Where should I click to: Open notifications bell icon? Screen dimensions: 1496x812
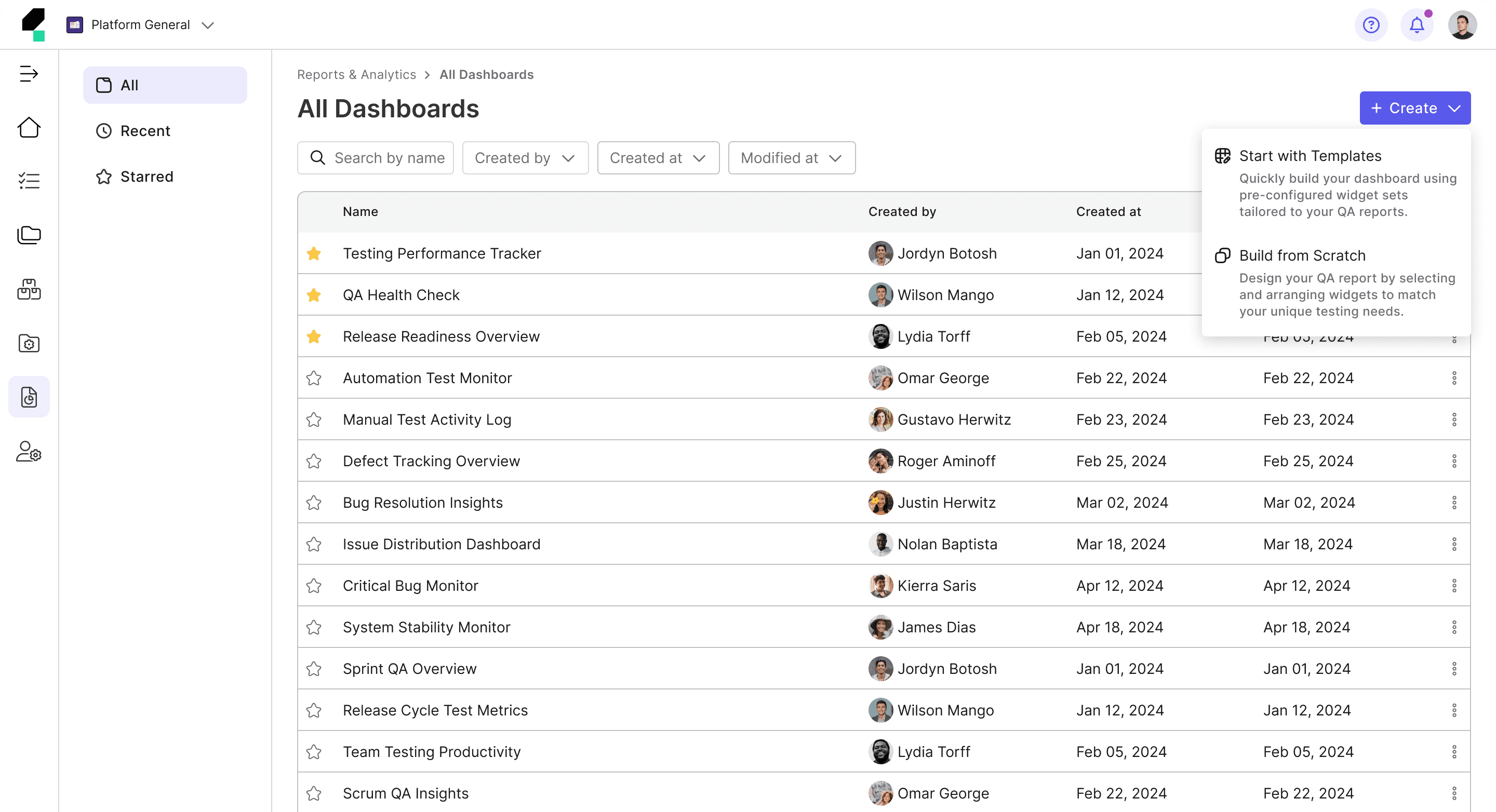click(1417, 25)
